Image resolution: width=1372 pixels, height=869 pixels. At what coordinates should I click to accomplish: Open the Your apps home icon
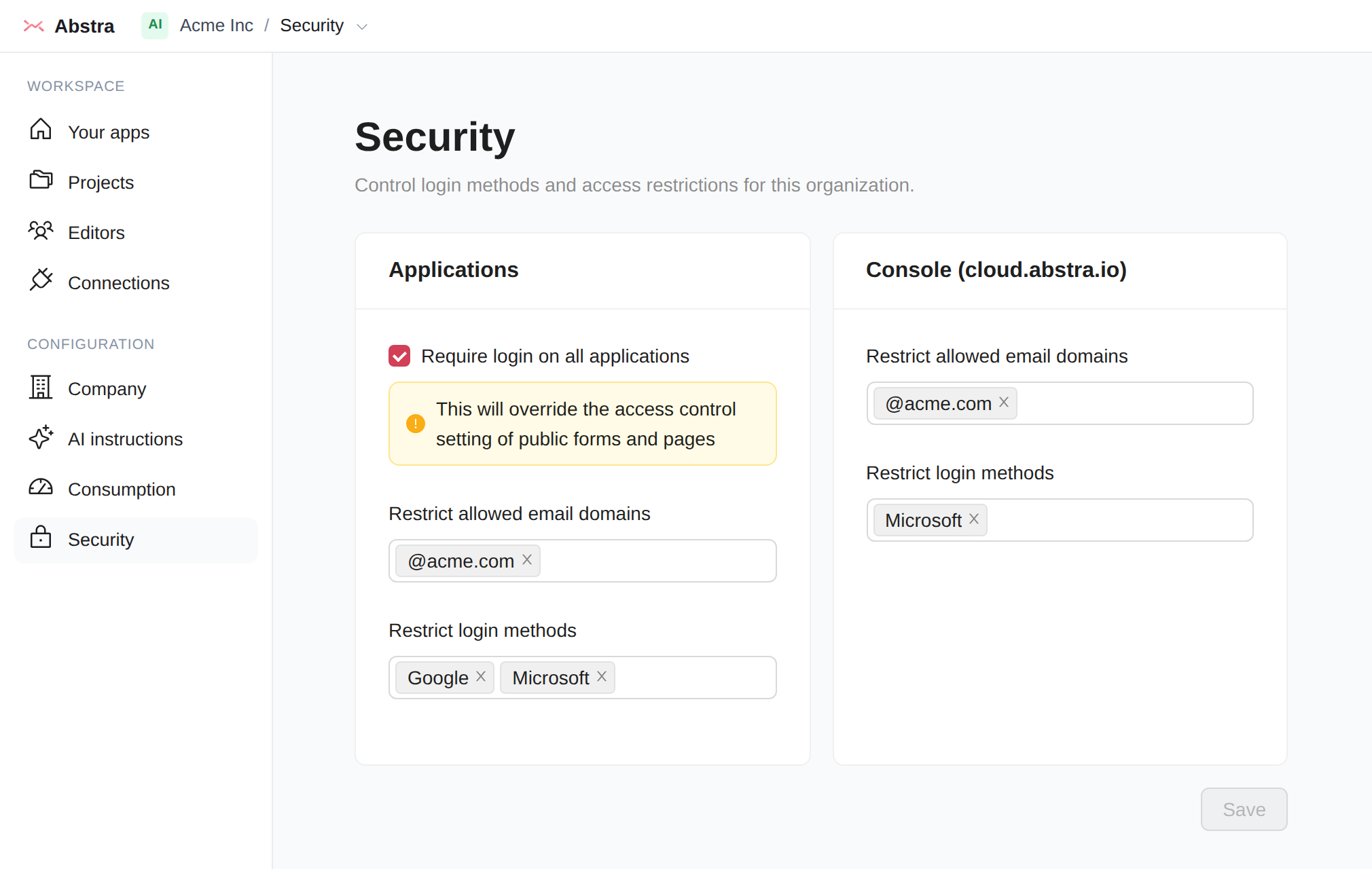[x=41, y=129]
